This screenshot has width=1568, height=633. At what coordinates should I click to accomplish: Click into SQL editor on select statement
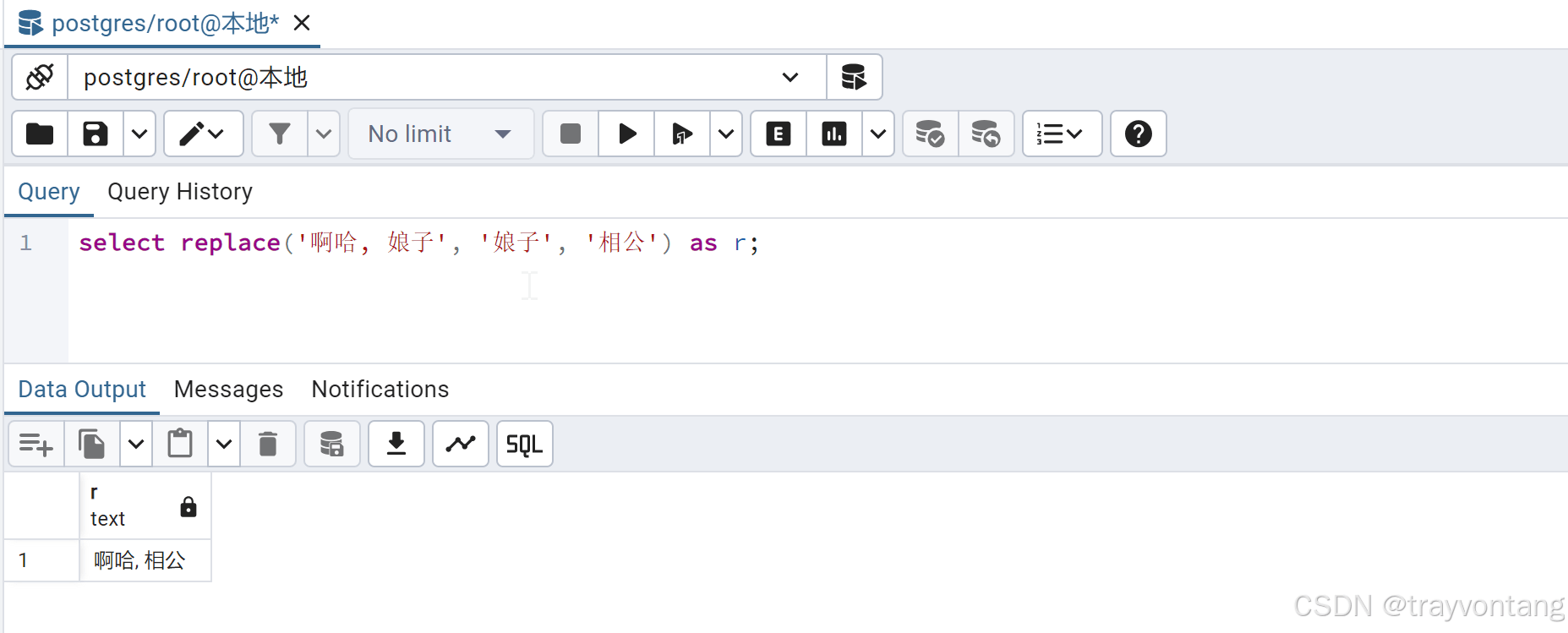[418, 243]
